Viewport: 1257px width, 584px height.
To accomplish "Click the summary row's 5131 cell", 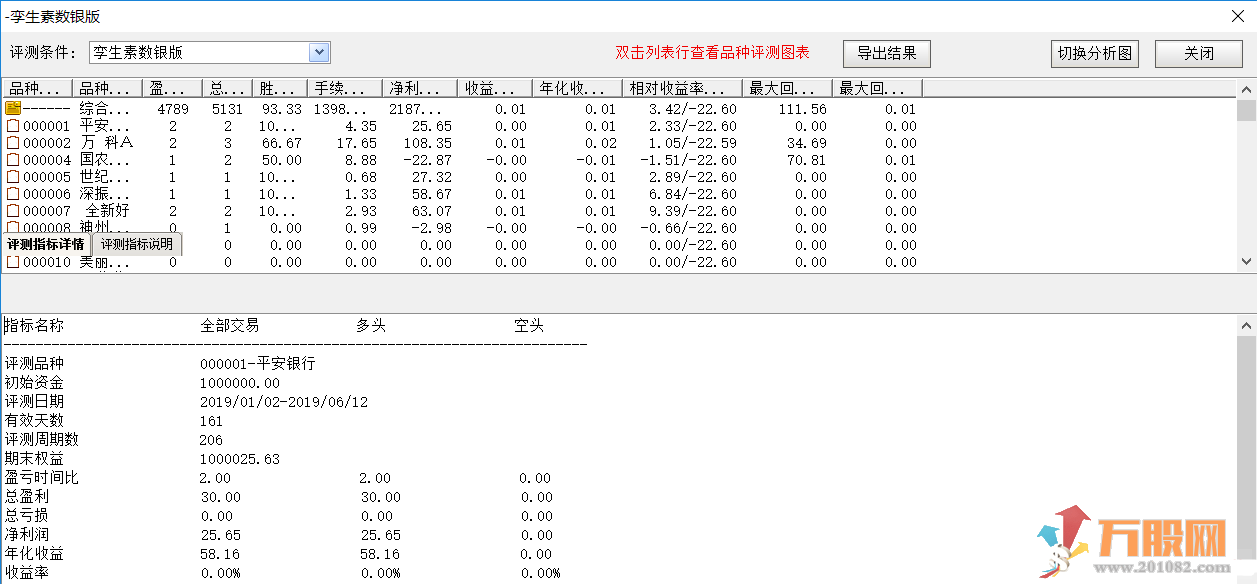I will click(227, 109).
